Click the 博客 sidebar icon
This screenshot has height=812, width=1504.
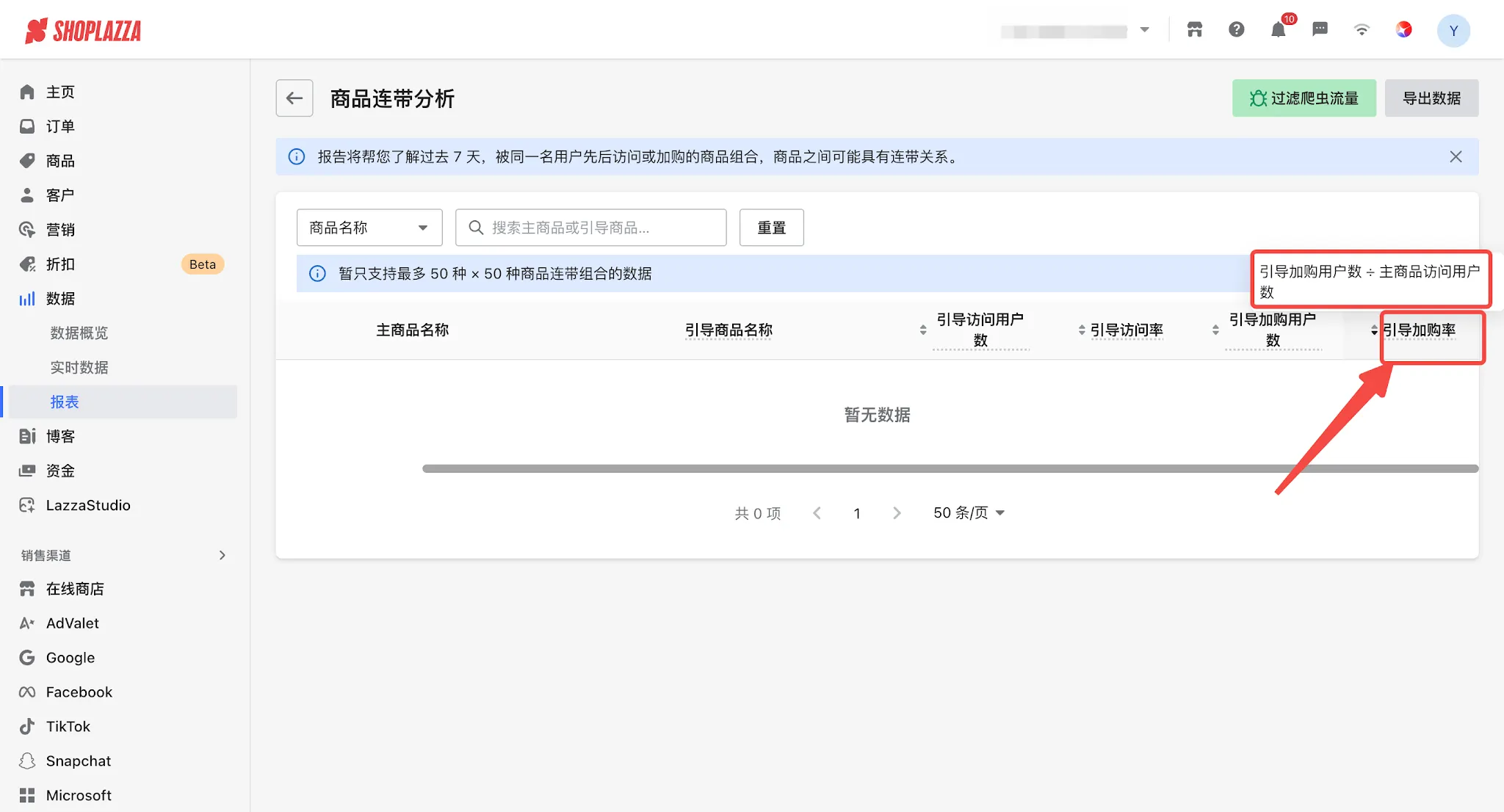click(x=27, y=436)
